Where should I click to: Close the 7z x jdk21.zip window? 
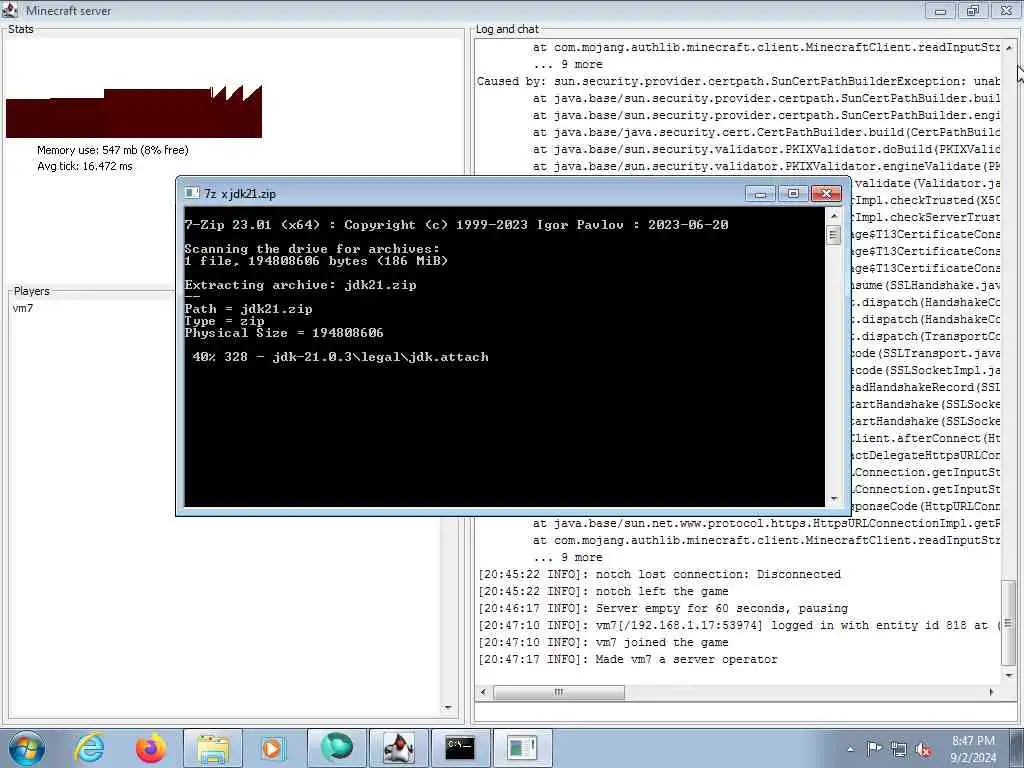click(826, 193)
